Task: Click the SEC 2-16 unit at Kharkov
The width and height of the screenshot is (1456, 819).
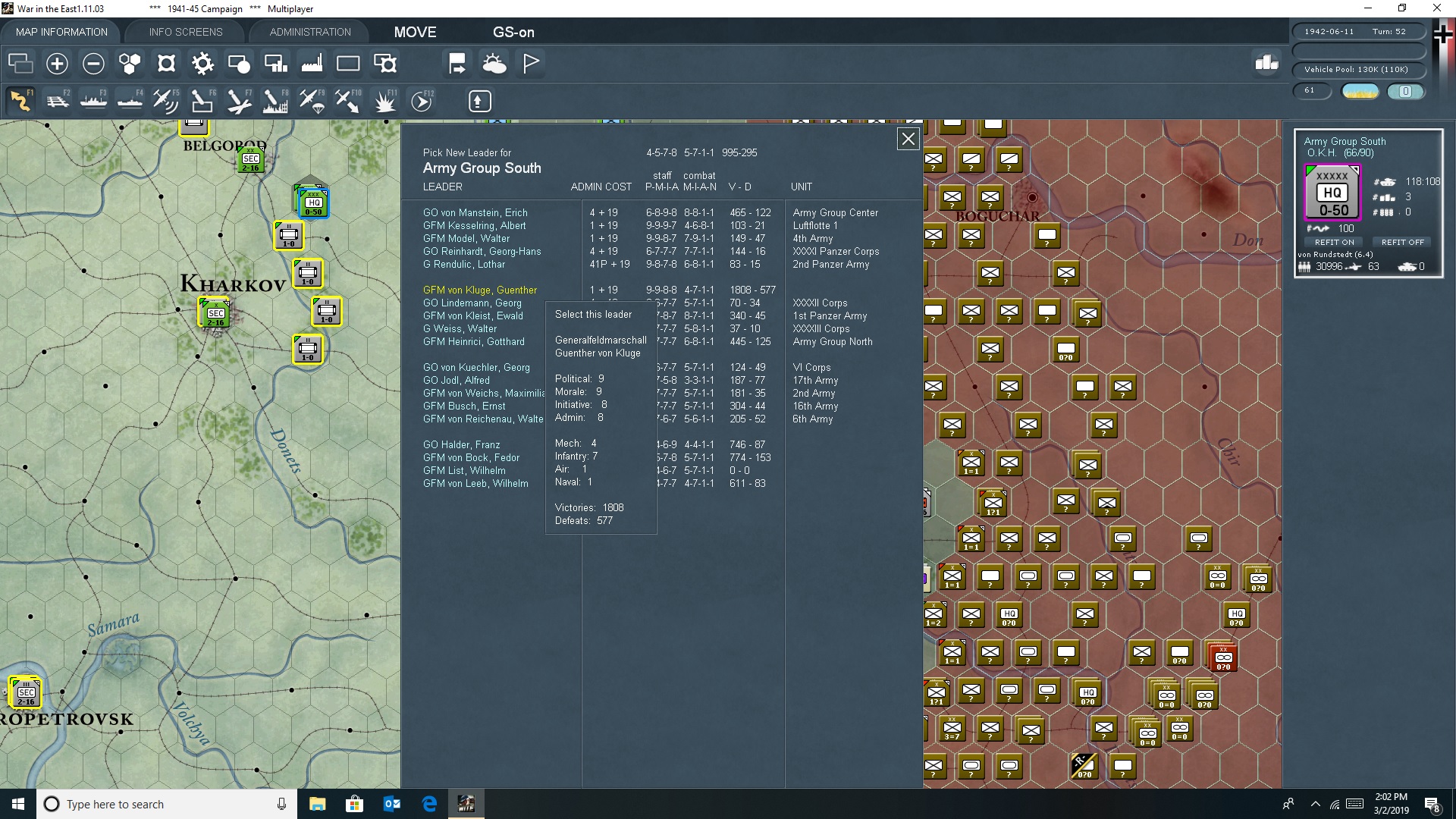Action: pyautogui.click(x=215, y=312)
